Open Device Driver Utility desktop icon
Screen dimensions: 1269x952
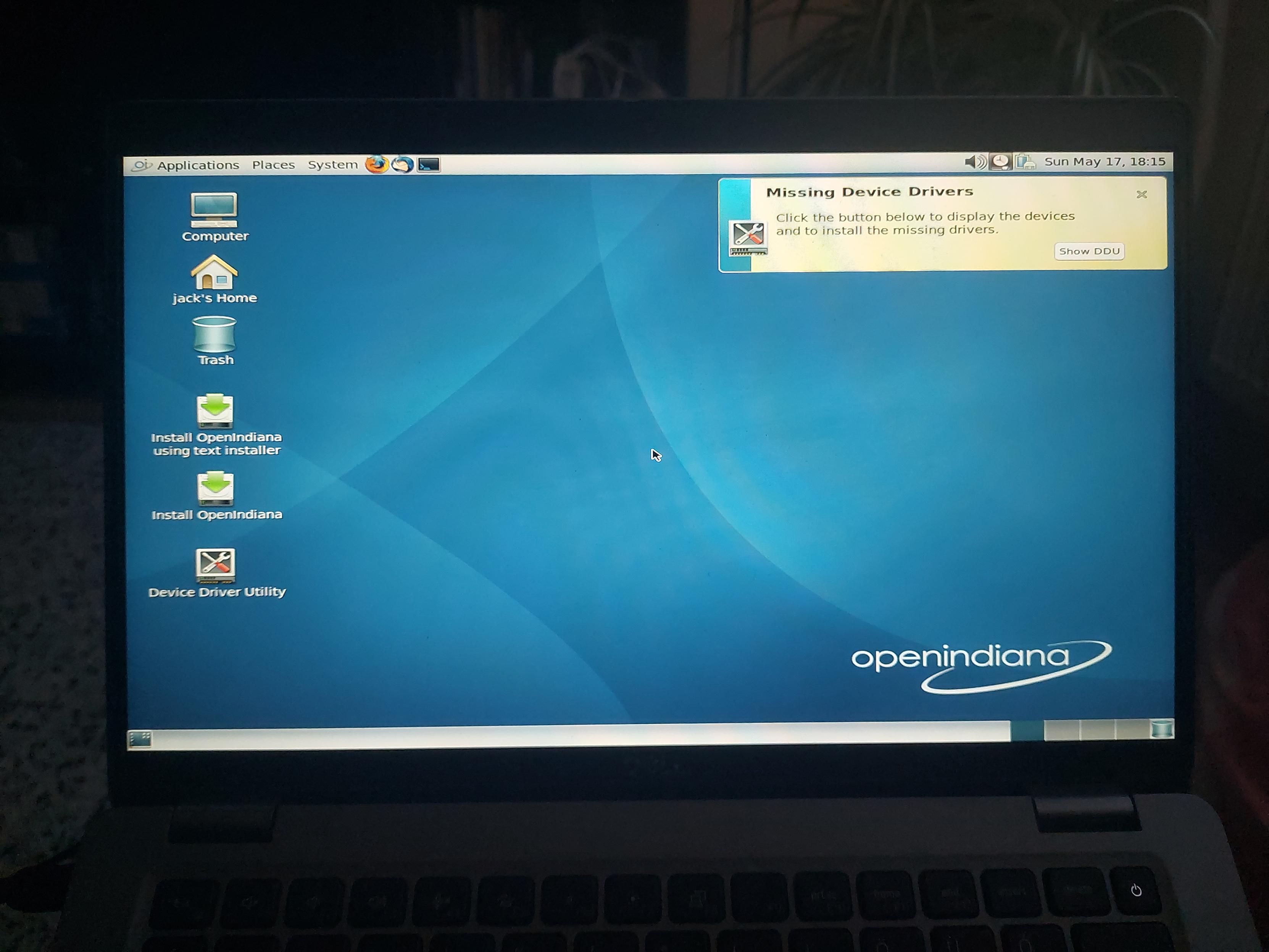pyautogui.click(x=216, y=573)
